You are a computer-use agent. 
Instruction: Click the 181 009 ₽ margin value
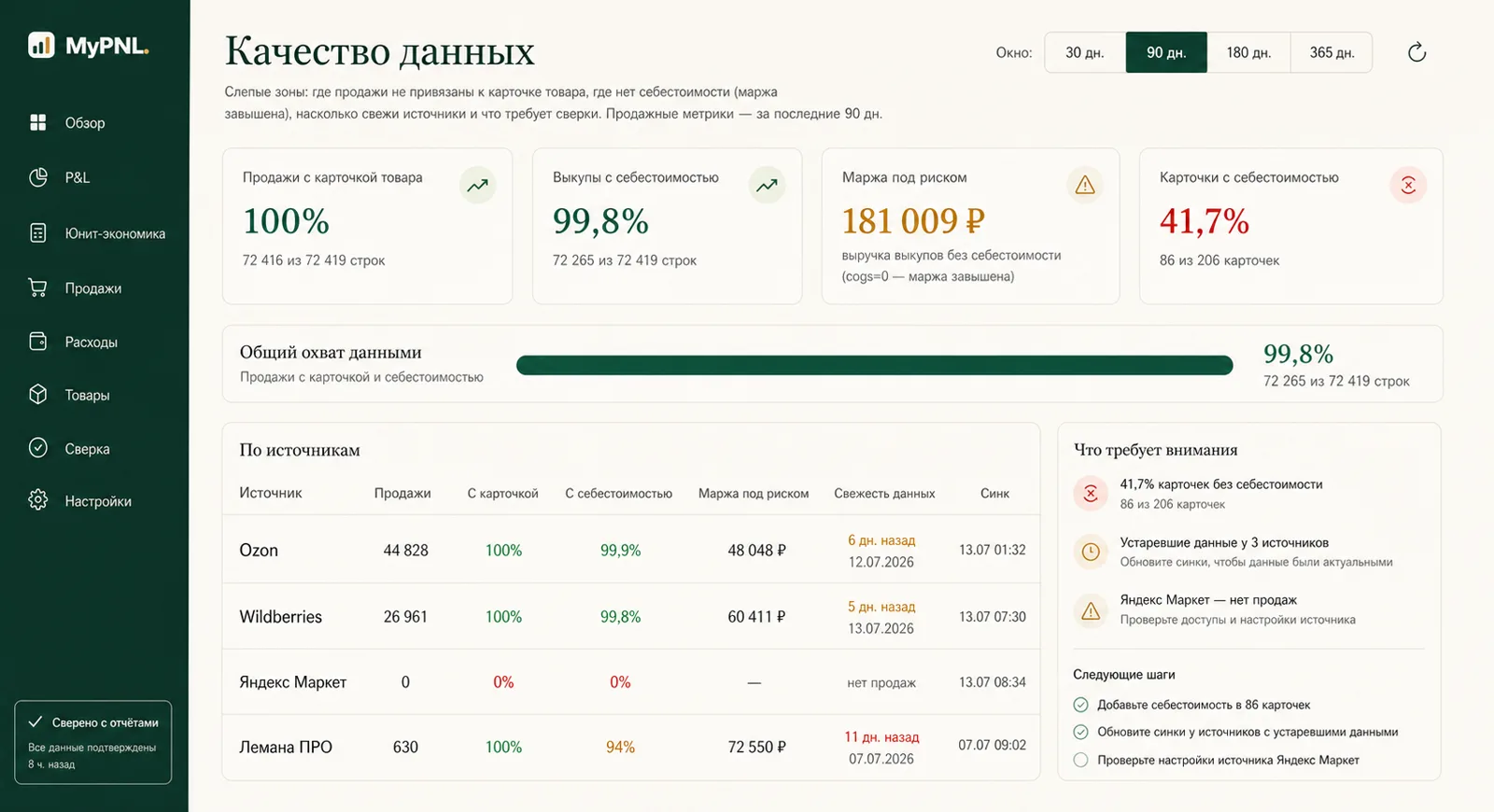[x=912, y=221]
